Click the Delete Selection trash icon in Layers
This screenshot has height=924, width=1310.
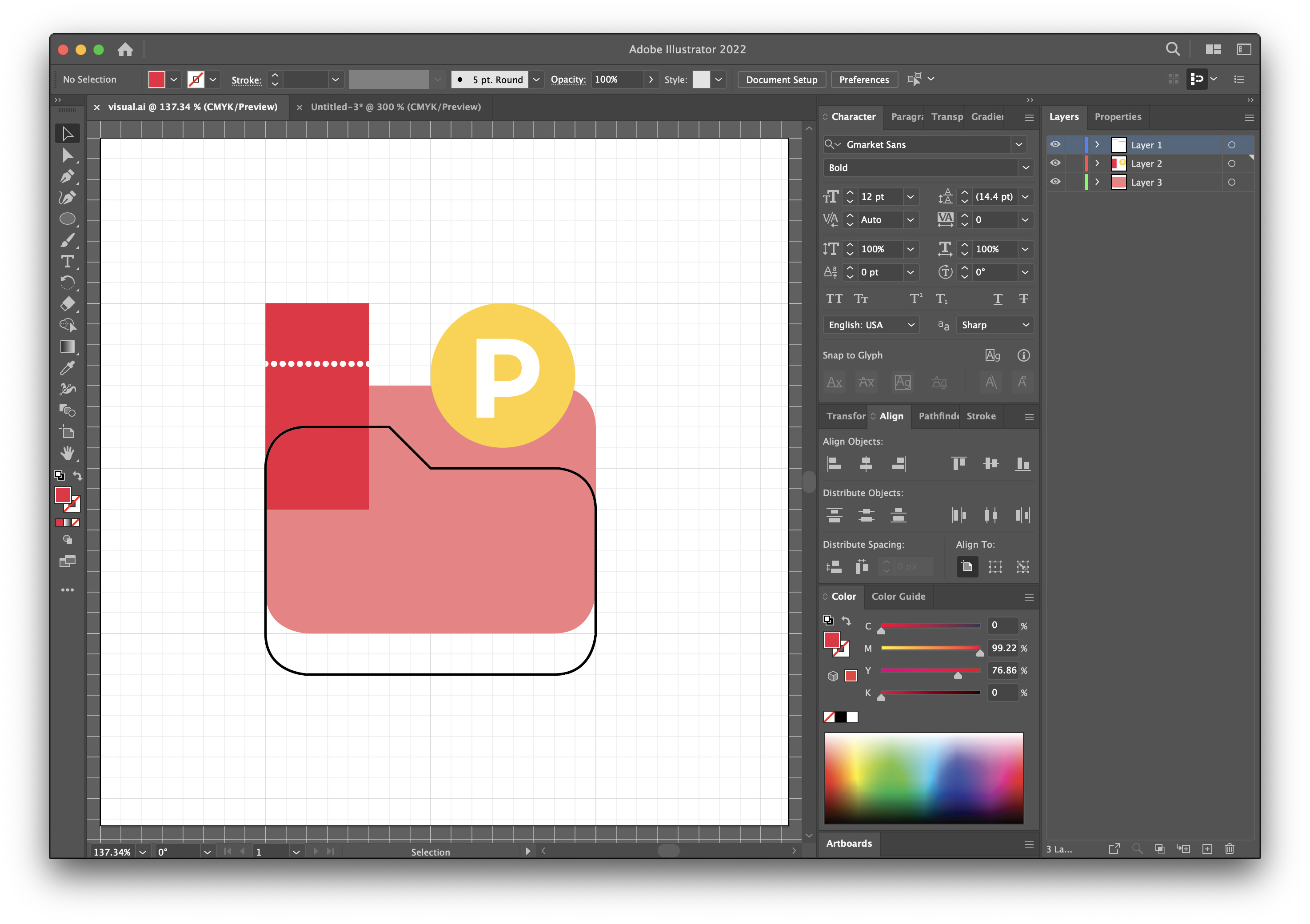(x=1230, y=849)
